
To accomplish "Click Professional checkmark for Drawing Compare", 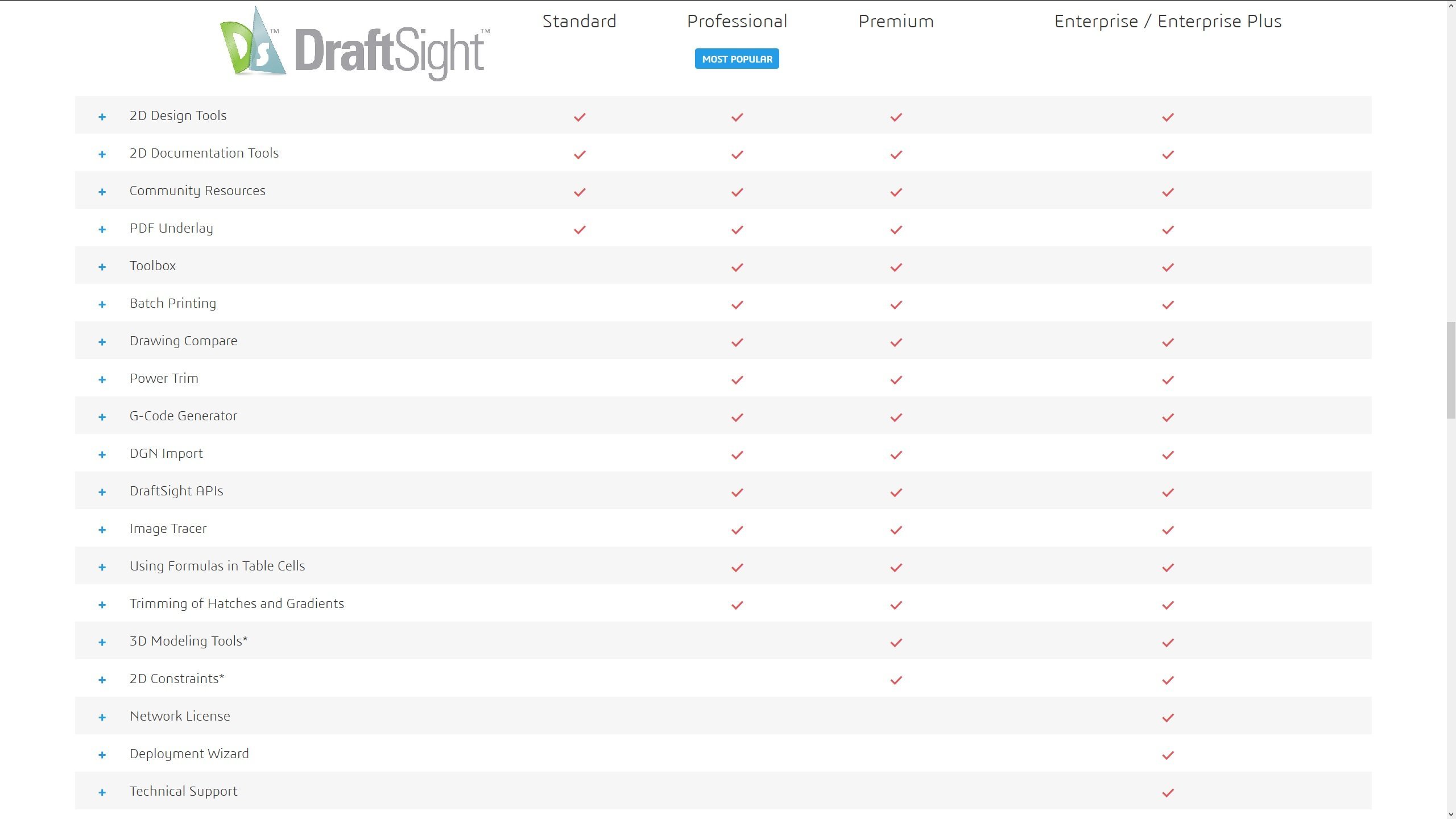I will tap(737, 342).
